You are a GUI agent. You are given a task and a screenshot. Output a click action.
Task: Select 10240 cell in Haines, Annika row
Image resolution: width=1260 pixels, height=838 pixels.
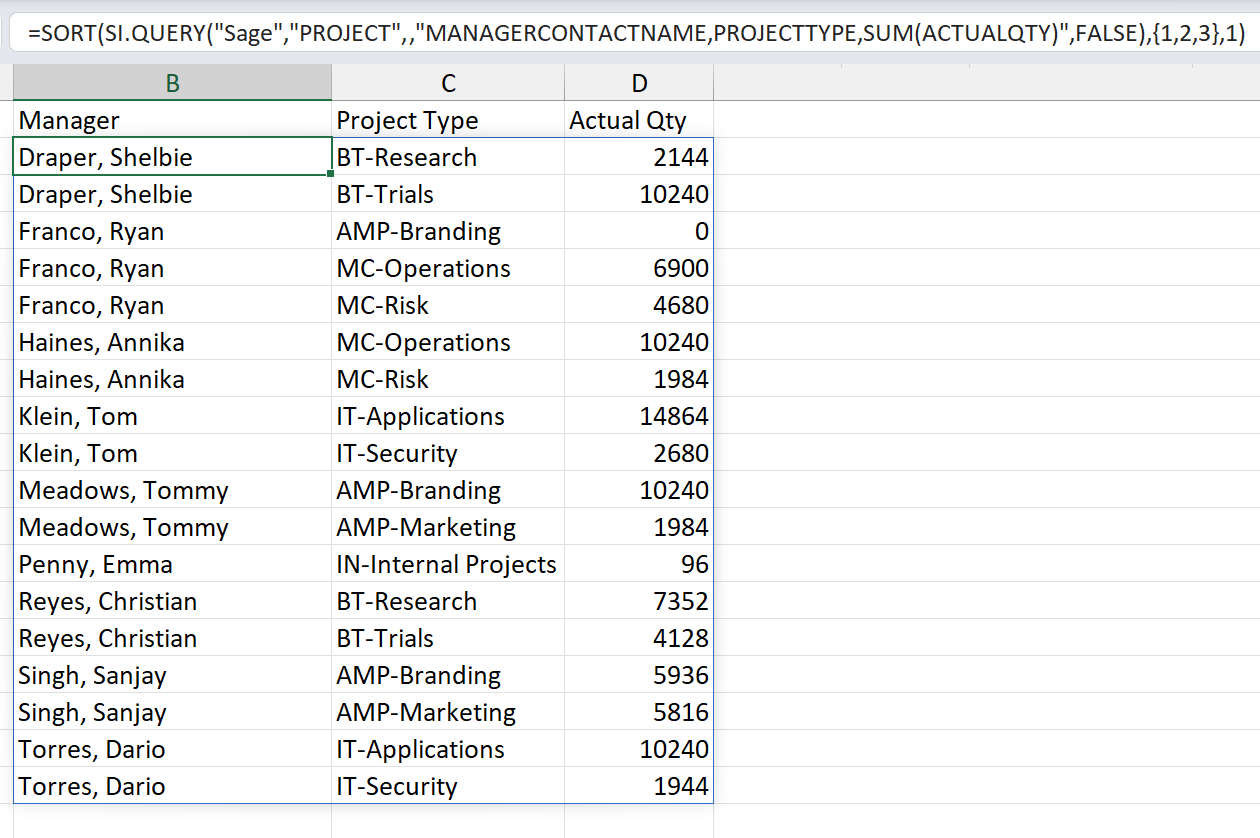coord(639,342)
